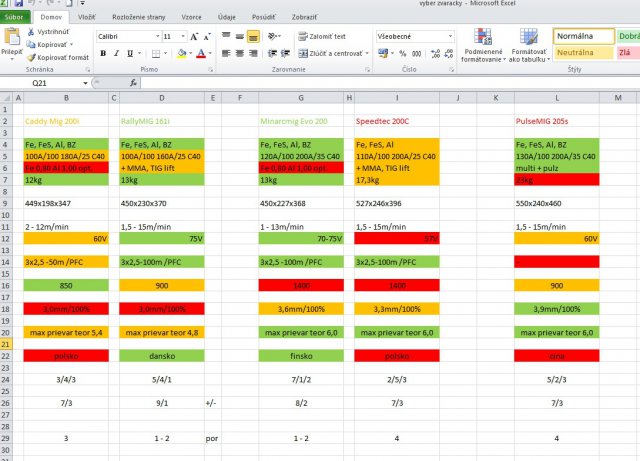The width and height of the screenshot is (640, 461).
Task: Click the Select All corner triangle
Action: [7, 98]
